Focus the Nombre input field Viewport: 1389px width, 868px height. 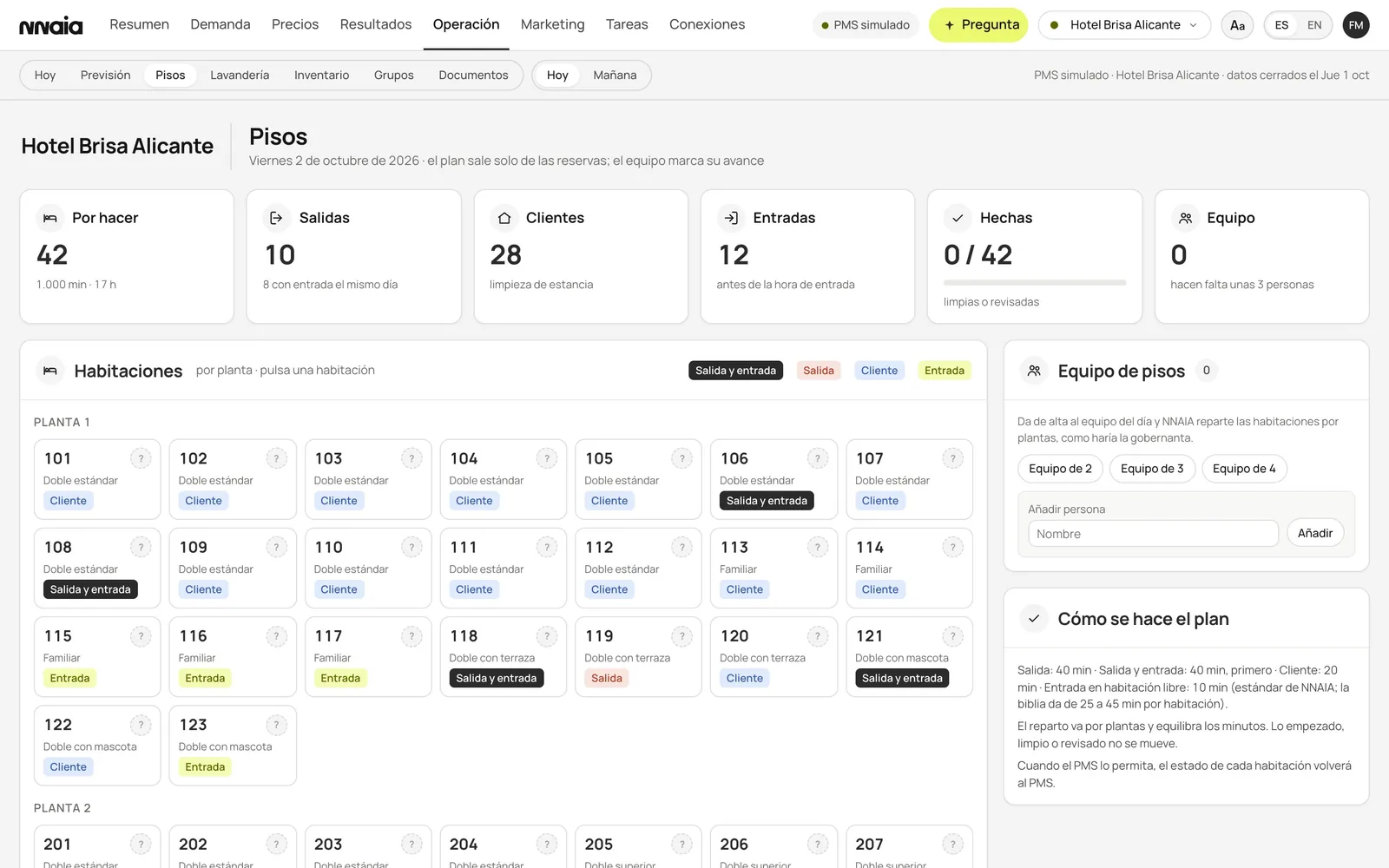pyautogui.click(x=1153, y=534)
